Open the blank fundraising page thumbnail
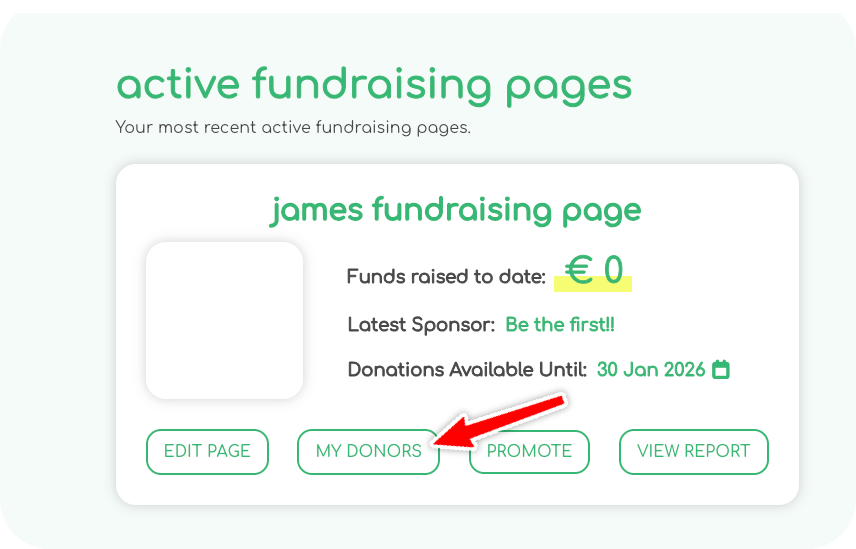Image resolution: width=856 pixels, height=549 pixels. (225, 320)
